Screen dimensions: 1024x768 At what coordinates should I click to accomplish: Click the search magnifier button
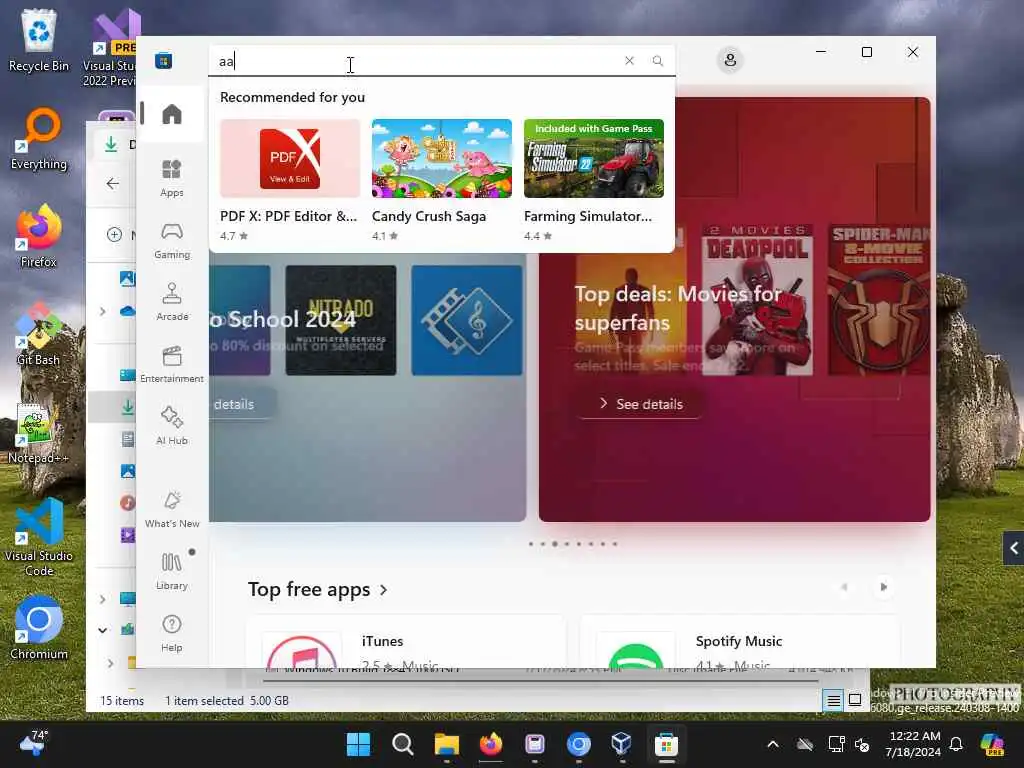click(x=658, y=61)
